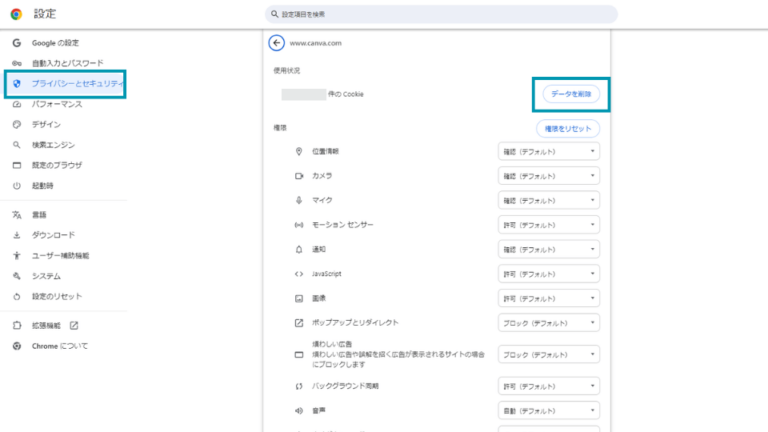The height and width of the screenshot is (432, 768).
Task: Expand the JavaScript permission dropdown
Action: (x=549, y=274)
